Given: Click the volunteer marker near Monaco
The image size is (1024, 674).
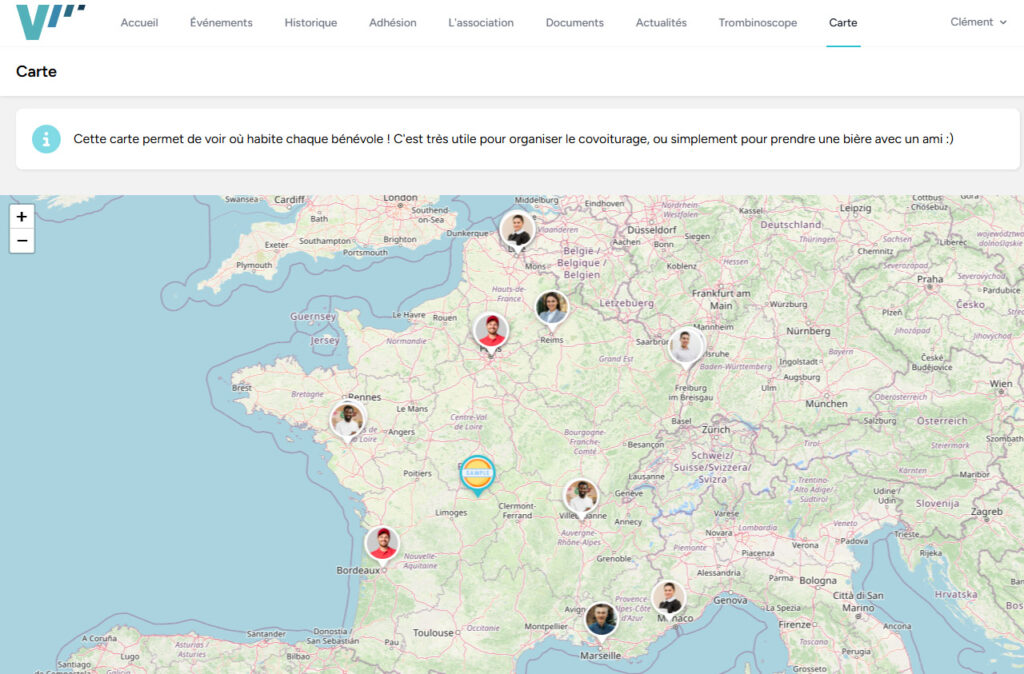Looking at the screenshot, I should pyautogui.click(x=668, y=597).
